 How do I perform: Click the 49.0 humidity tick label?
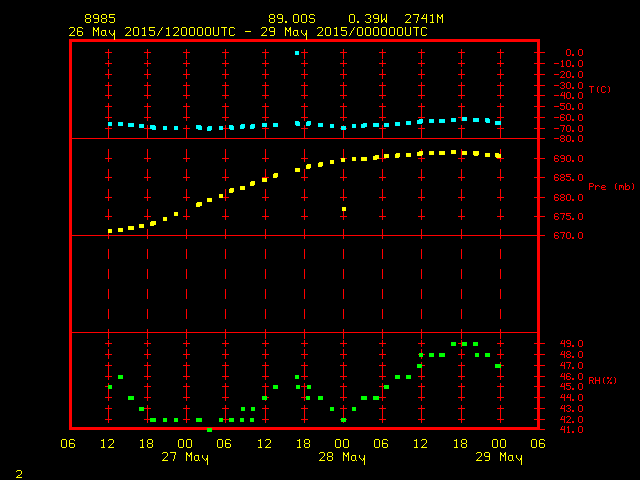(571, 344)
